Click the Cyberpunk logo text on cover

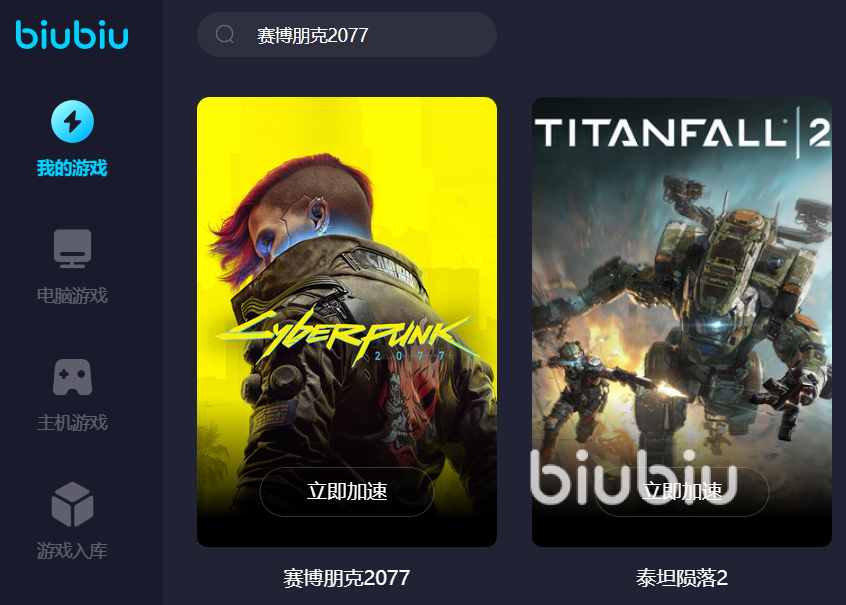click(345, 336)
